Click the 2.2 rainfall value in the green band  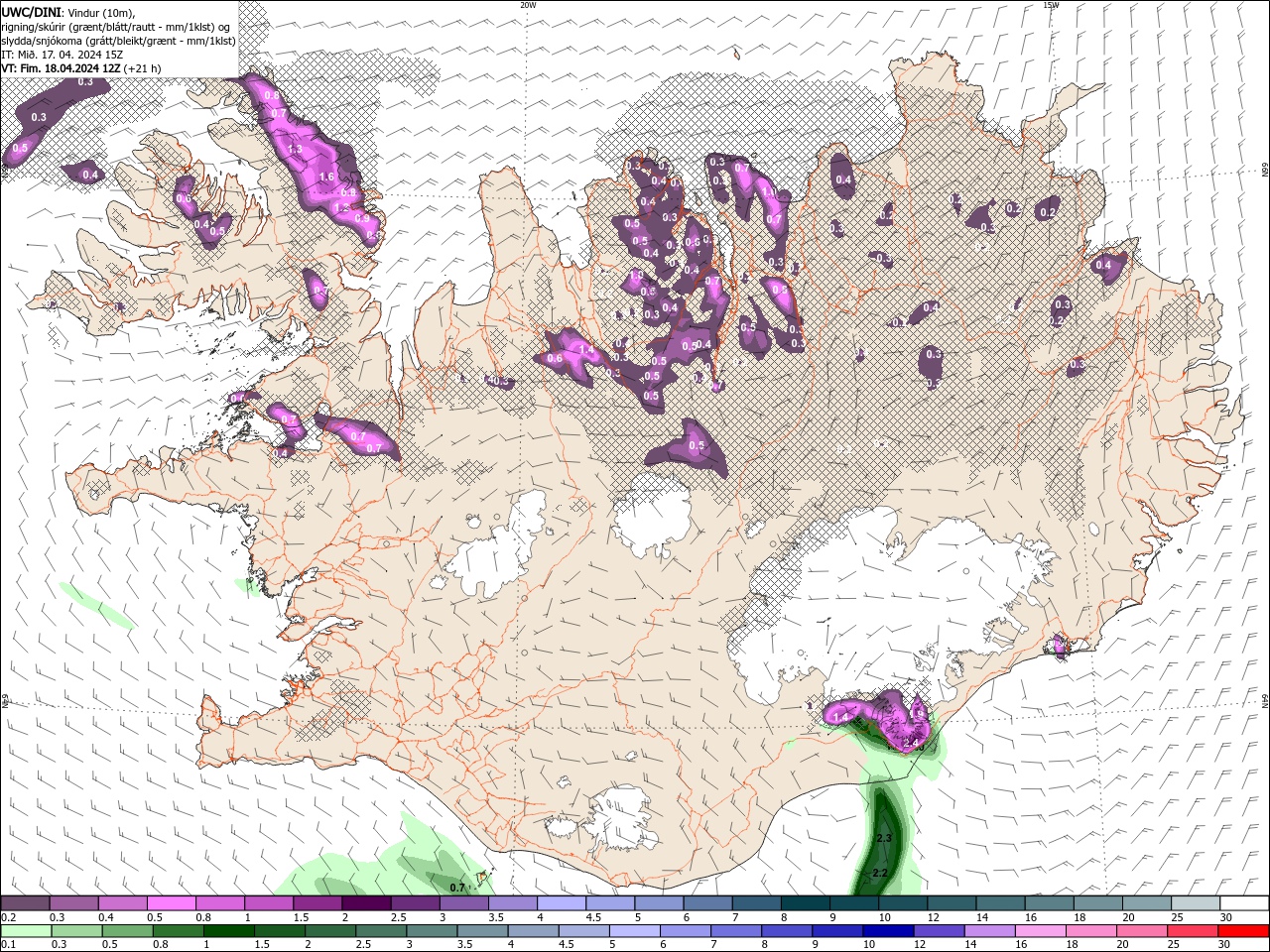tap(879, 873)
